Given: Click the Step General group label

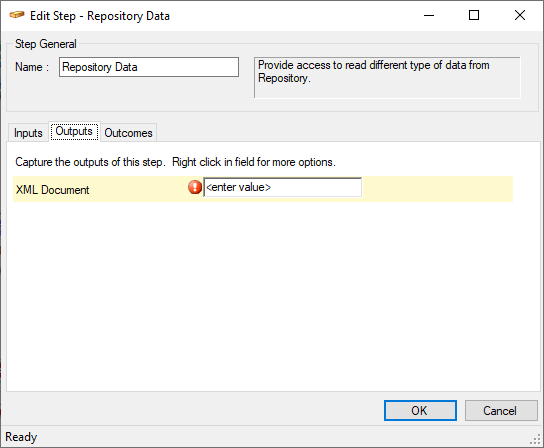Looking at the screenshot, I should pos(45,44).
